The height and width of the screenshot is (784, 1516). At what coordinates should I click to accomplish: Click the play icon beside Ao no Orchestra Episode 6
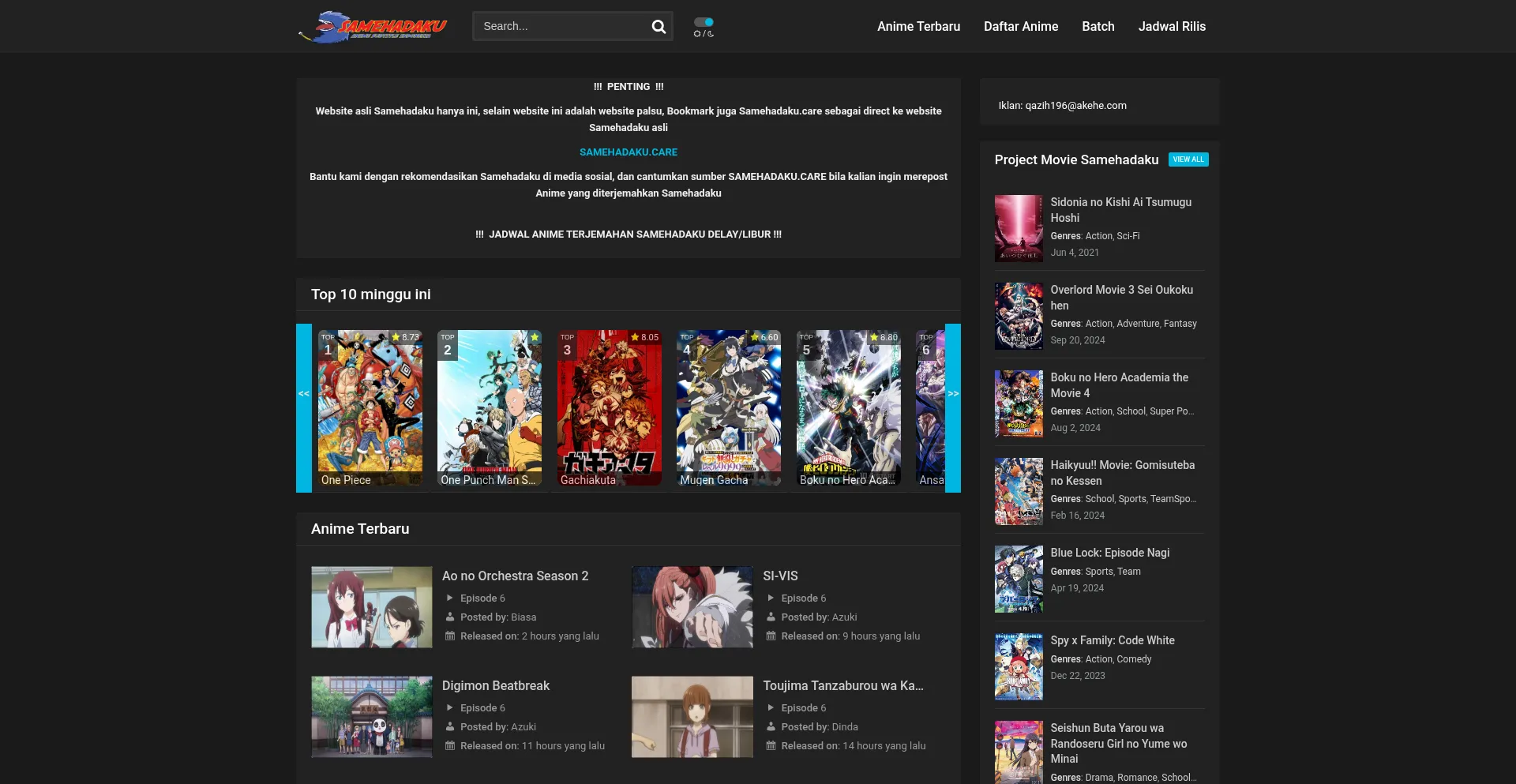[450, 598]
